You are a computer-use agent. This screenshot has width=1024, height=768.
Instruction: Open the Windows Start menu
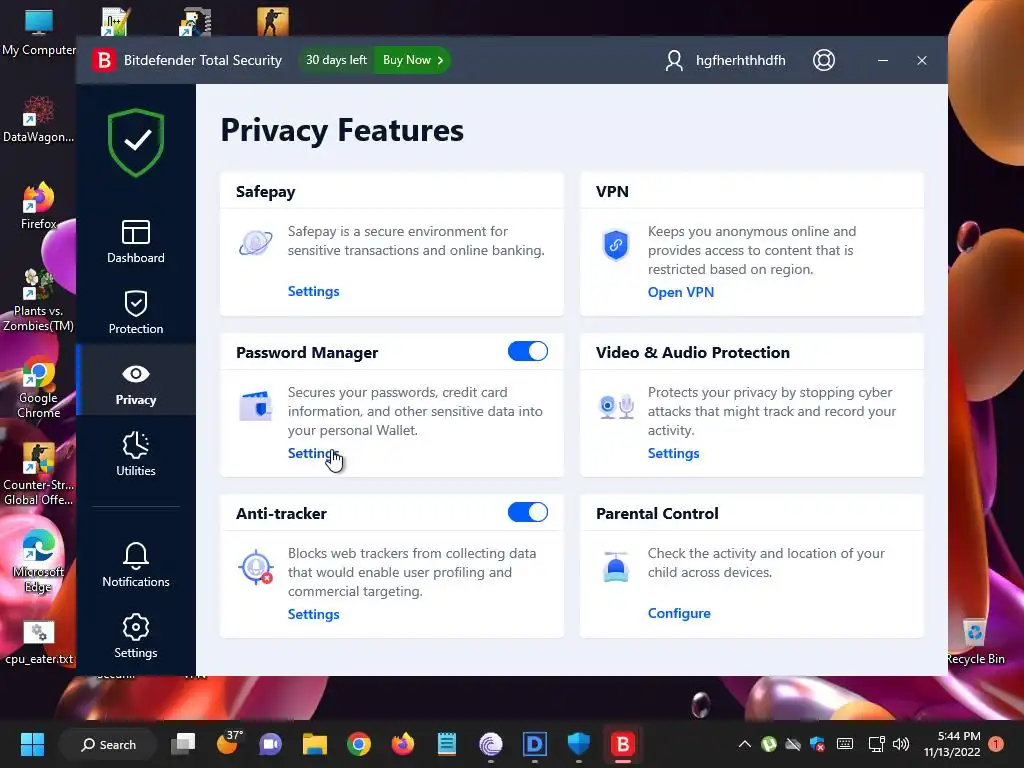point(32,744)
